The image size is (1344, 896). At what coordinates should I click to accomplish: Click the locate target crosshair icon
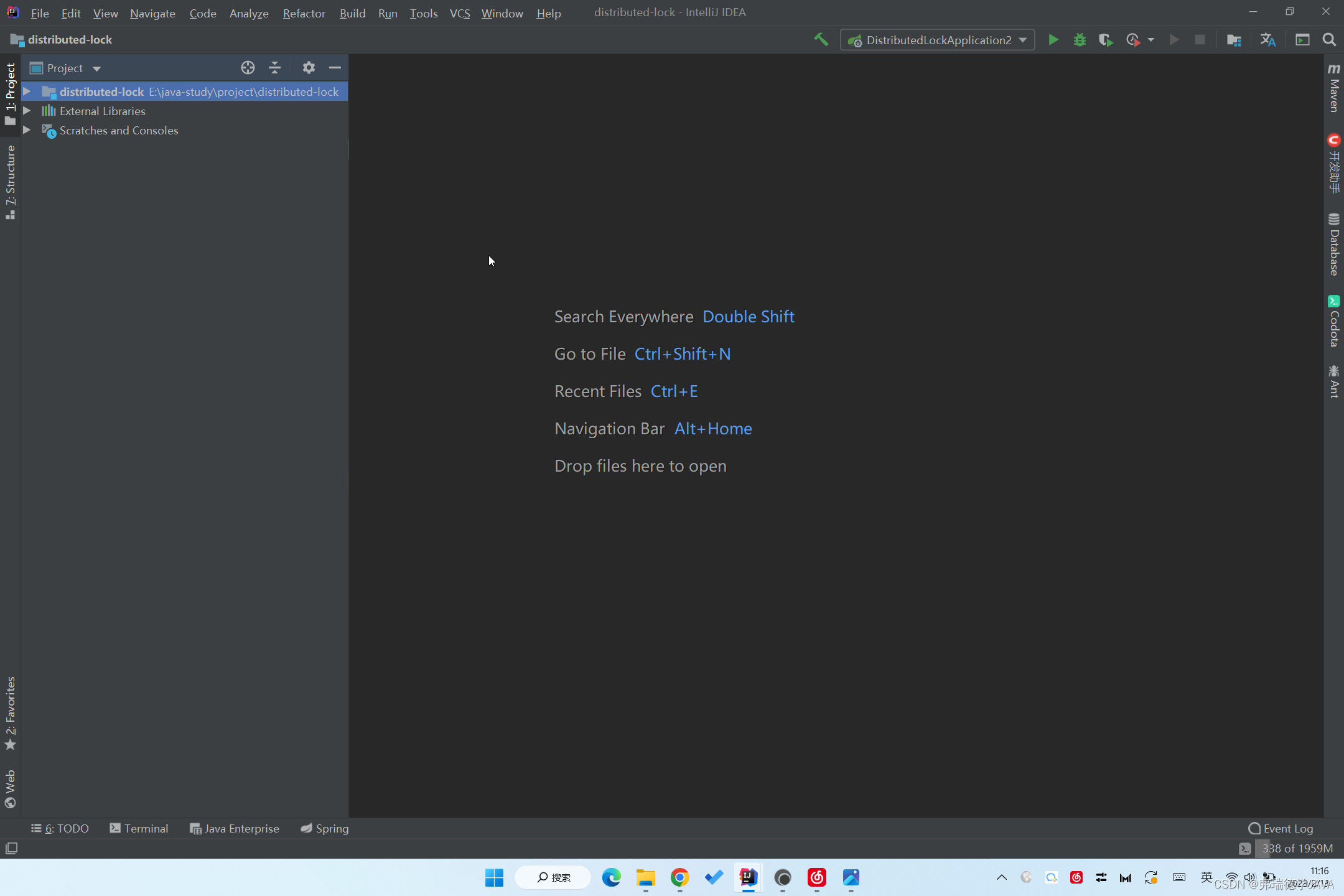(248, 68)
